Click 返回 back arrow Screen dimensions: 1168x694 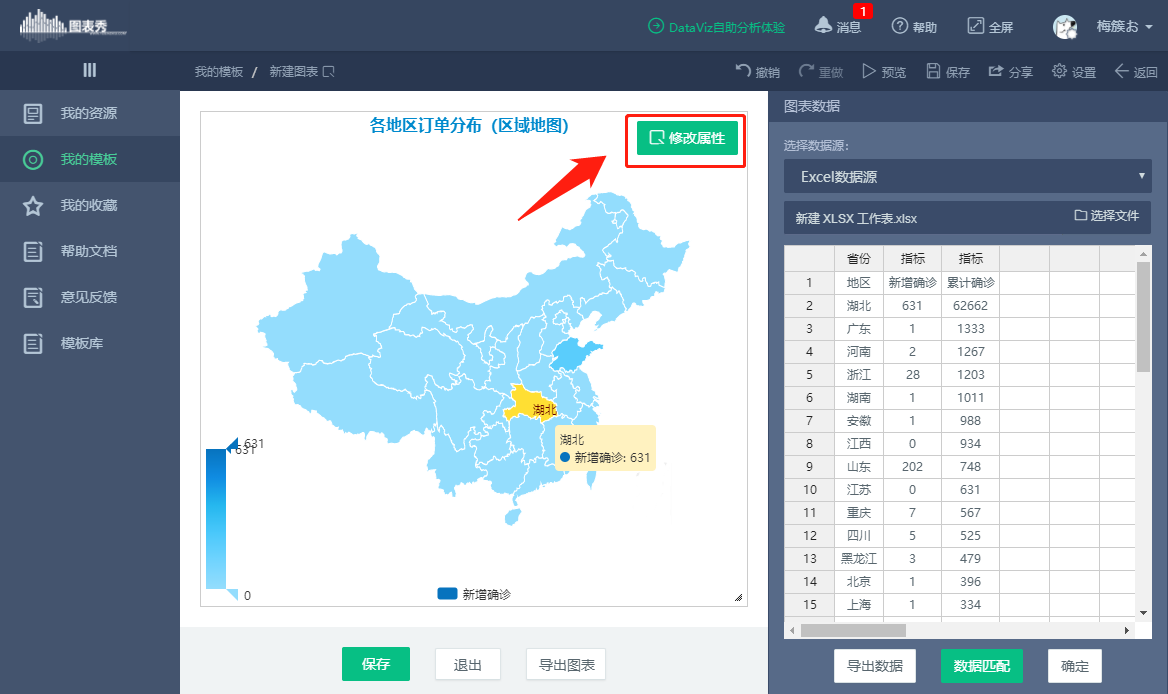[x=1135, y=71]
